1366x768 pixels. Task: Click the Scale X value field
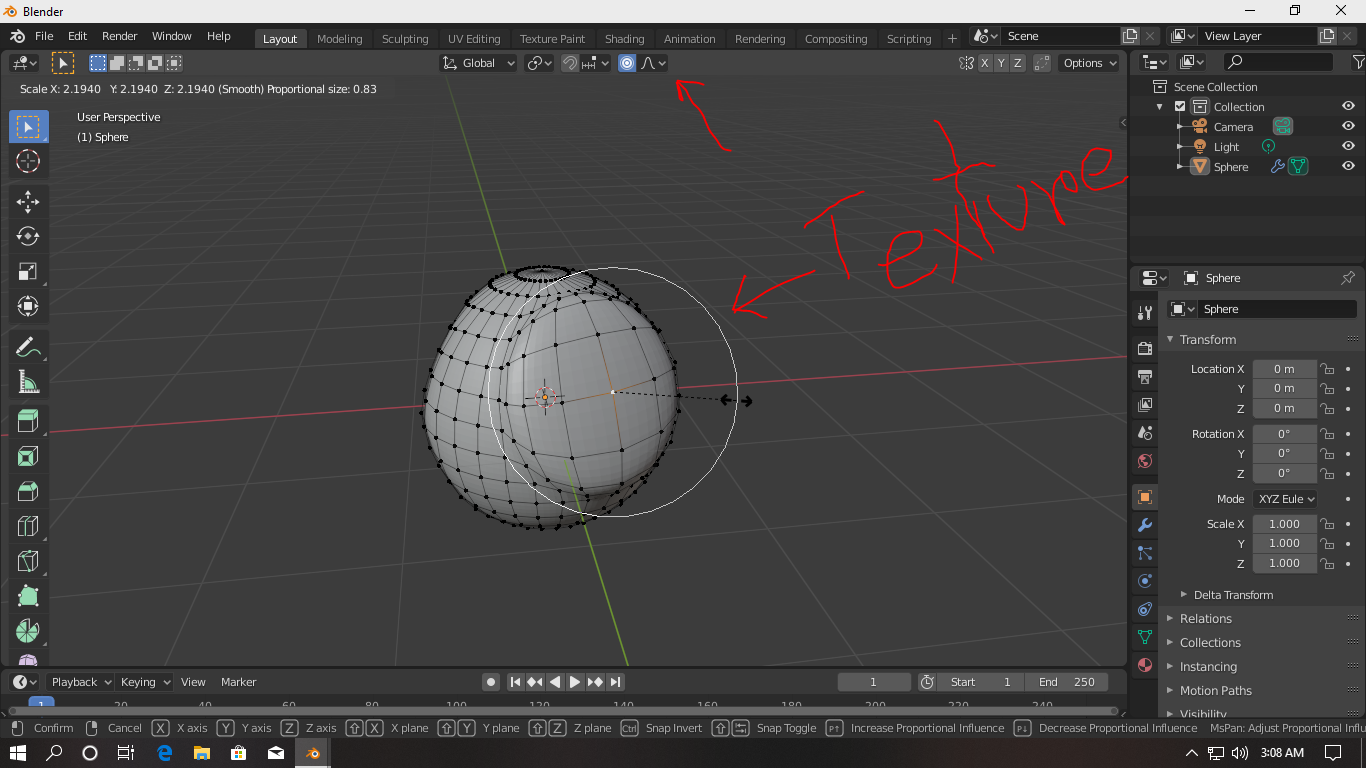[1284, 524]
